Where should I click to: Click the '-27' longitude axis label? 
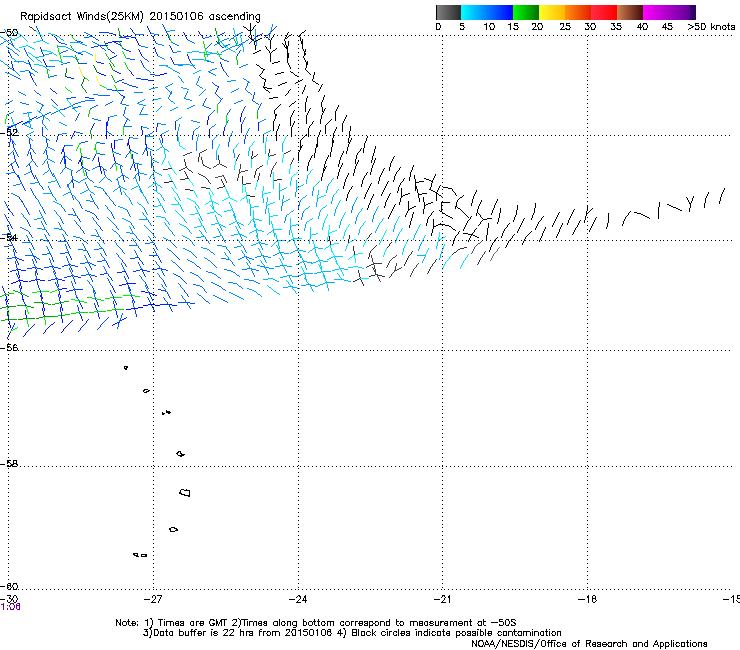(153, 599)
